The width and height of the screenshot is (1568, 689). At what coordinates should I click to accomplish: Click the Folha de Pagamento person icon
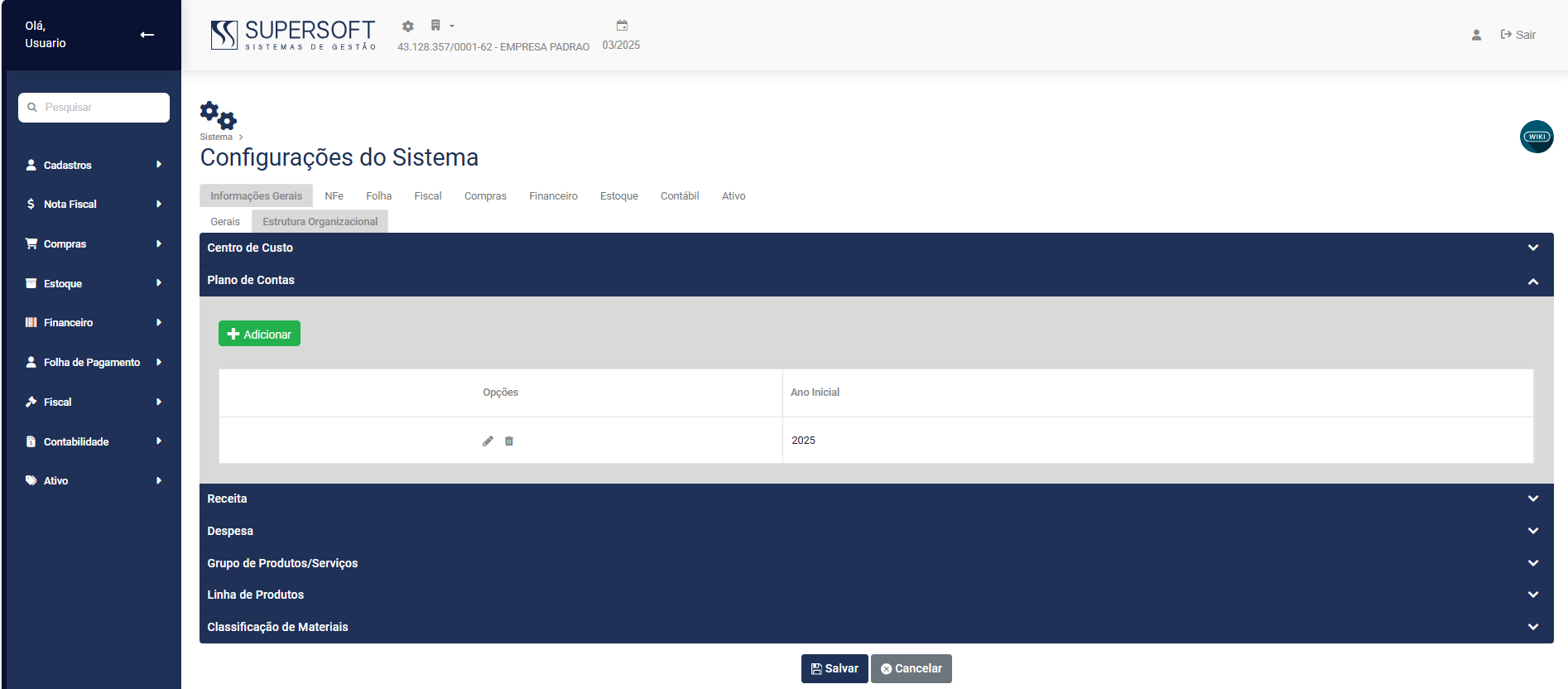(31, 362)
